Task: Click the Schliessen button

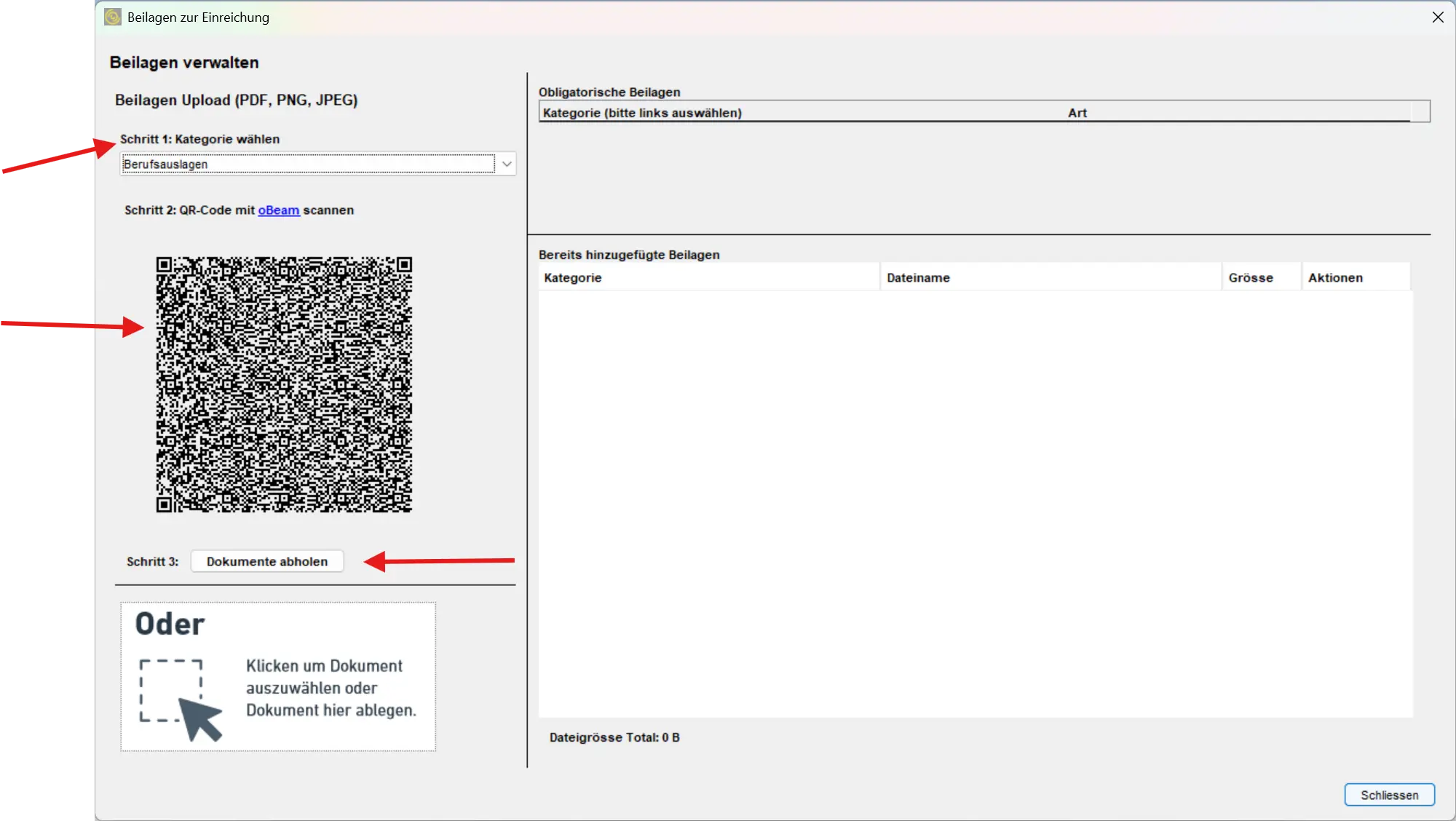Action: point(1389,795)
